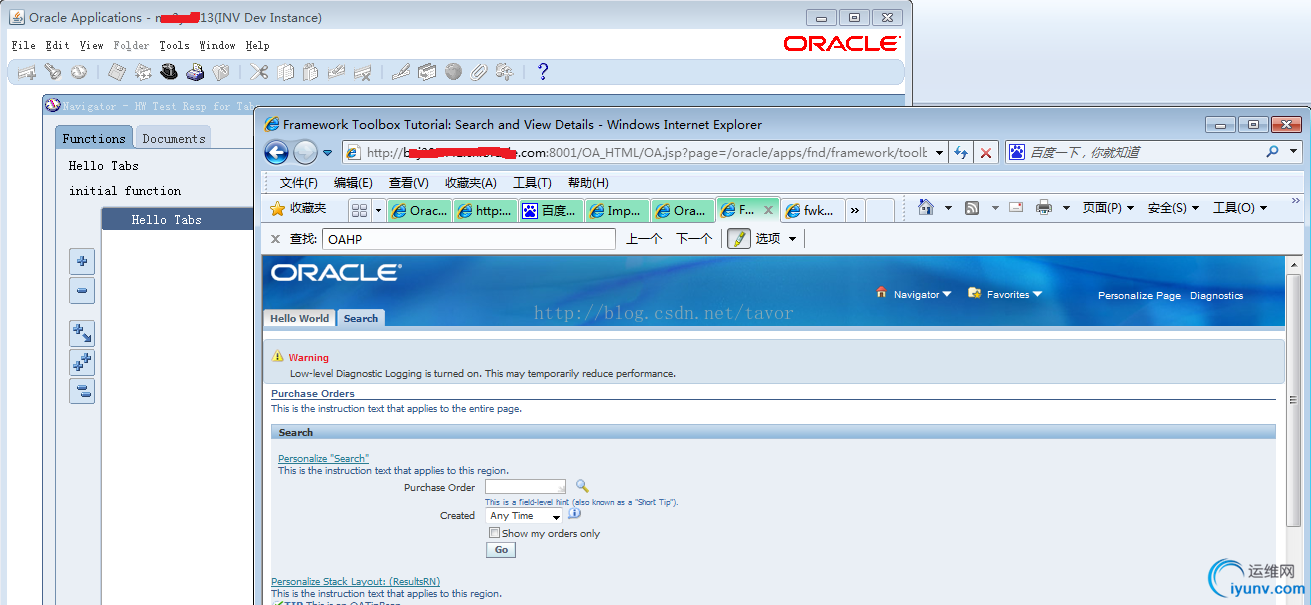This screenshot has width=1311, height=605.
Task: Click the Print icon in Oracle Applications toolbar
Action: click(x=195, y=72)
